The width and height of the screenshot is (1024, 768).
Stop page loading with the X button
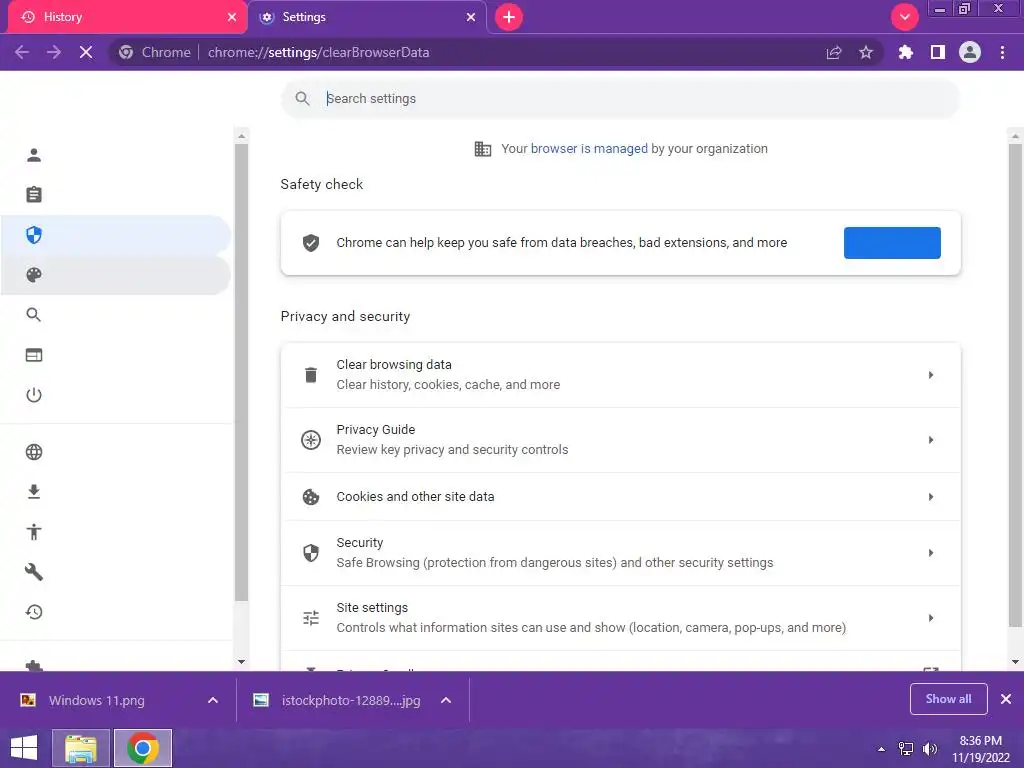pyautogui.click(x=86, y=52)
